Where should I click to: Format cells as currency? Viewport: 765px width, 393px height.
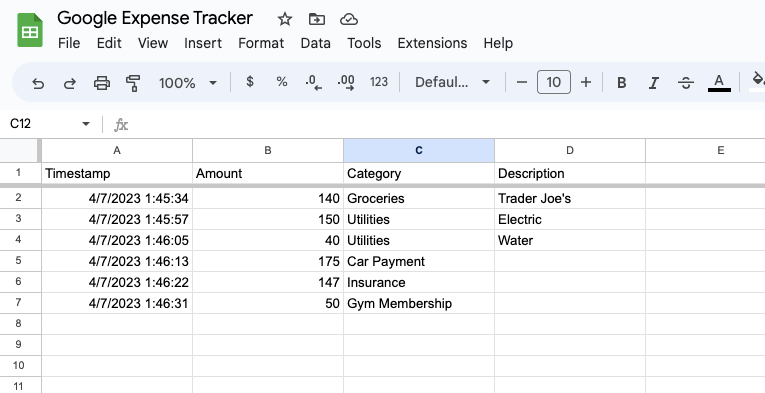(x=250, y=82)
